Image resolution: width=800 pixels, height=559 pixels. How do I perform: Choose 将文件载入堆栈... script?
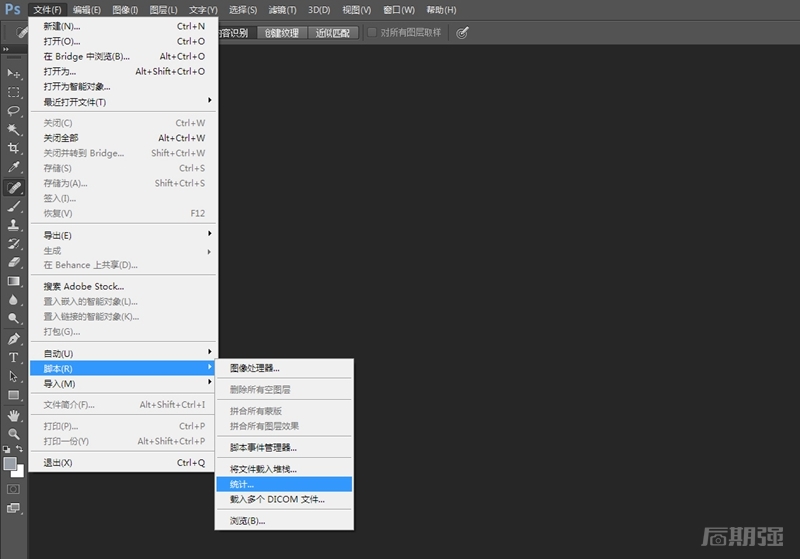pos(284,469)
